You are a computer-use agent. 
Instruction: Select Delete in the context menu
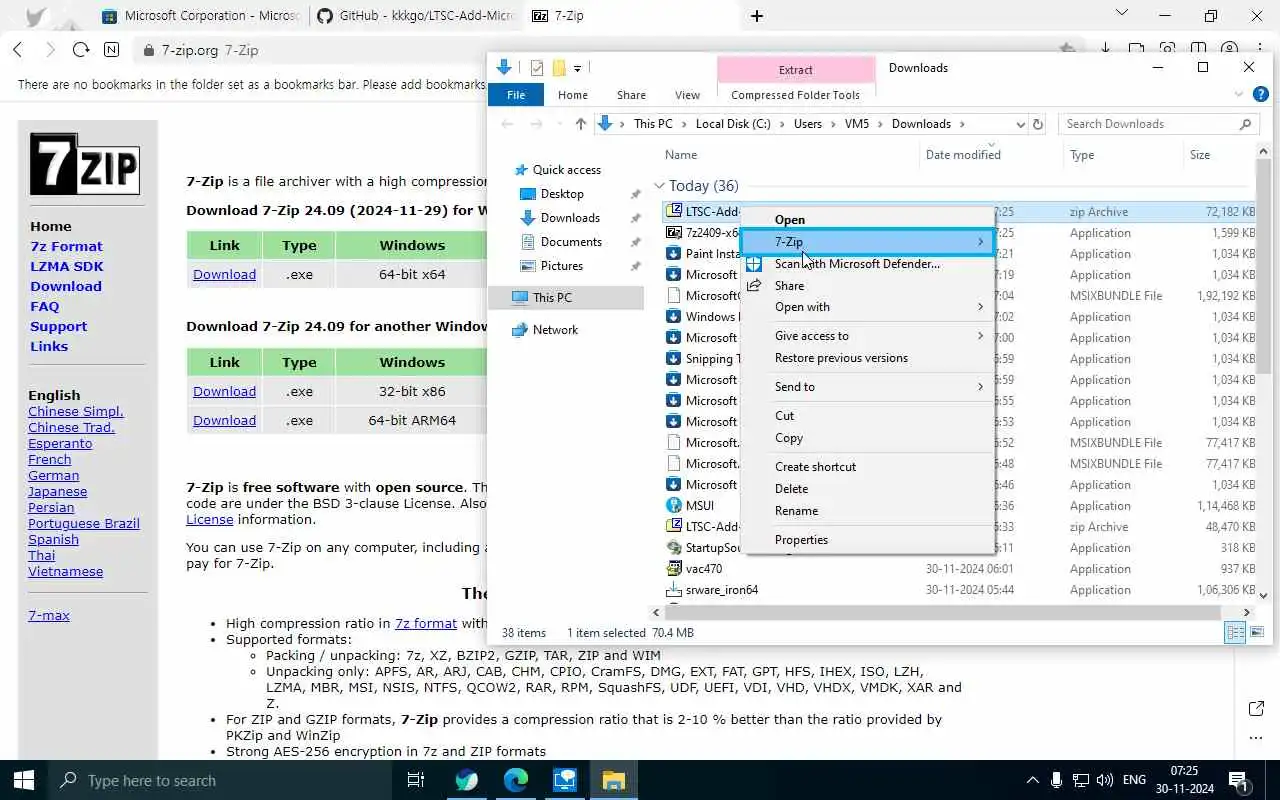(867, 489)
